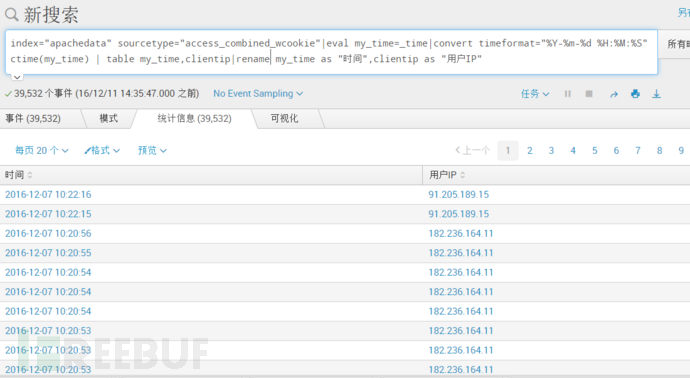This screenshot has width=690, height=378.
Task: Click the event count text 39,532 个事件
Action: 43,94
